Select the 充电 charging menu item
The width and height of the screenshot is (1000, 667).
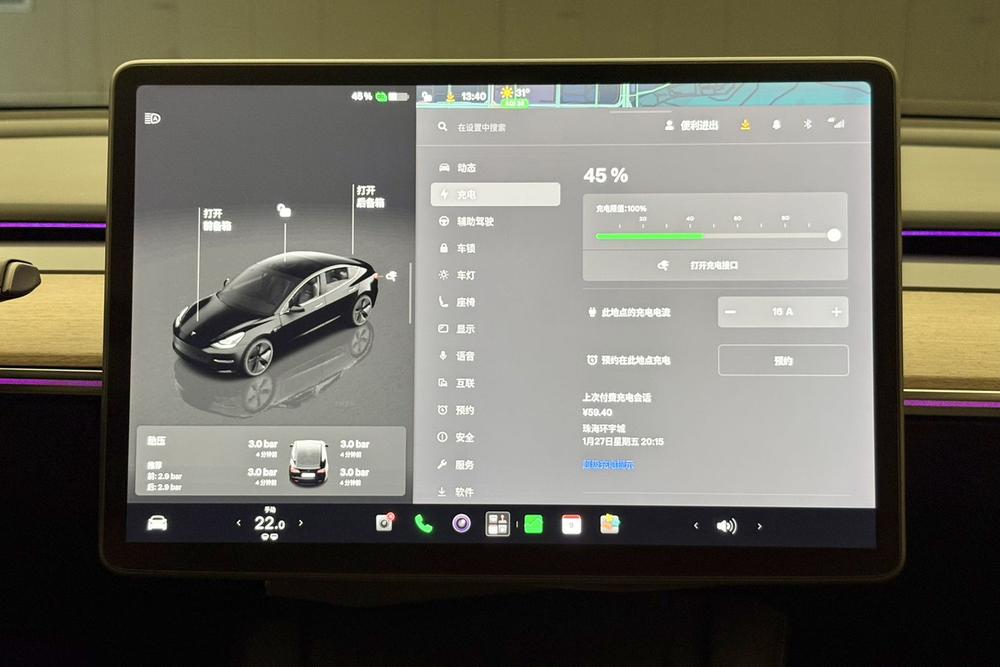click(496, 194)
